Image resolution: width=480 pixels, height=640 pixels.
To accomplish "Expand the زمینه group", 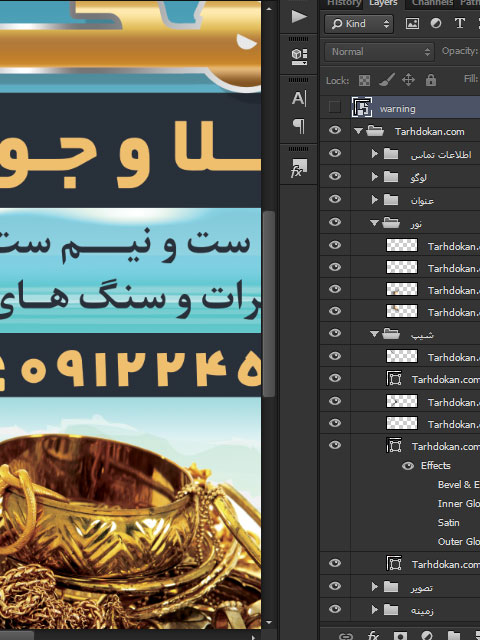I will [x=374, y=610].
